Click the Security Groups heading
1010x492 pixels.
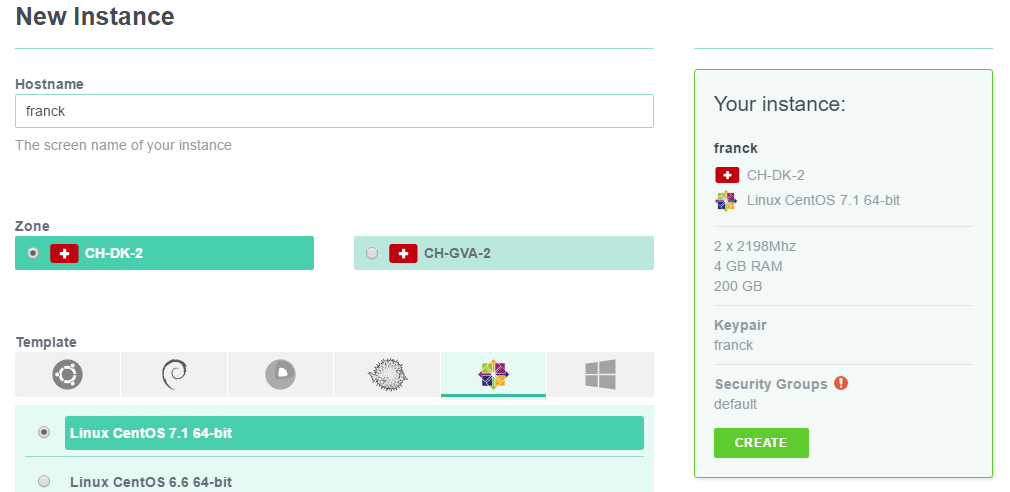point(771,384)
